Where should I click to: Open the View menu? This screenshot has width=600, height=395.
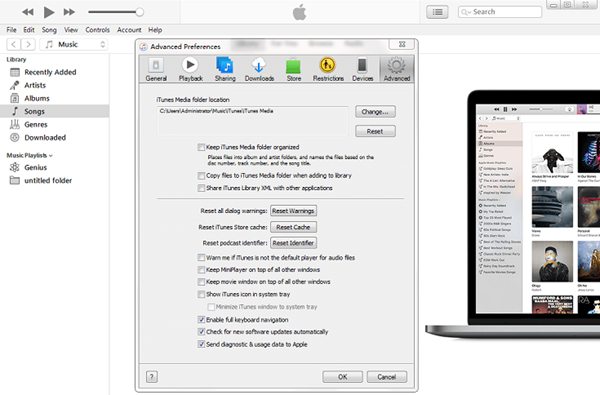click(71, 30)
